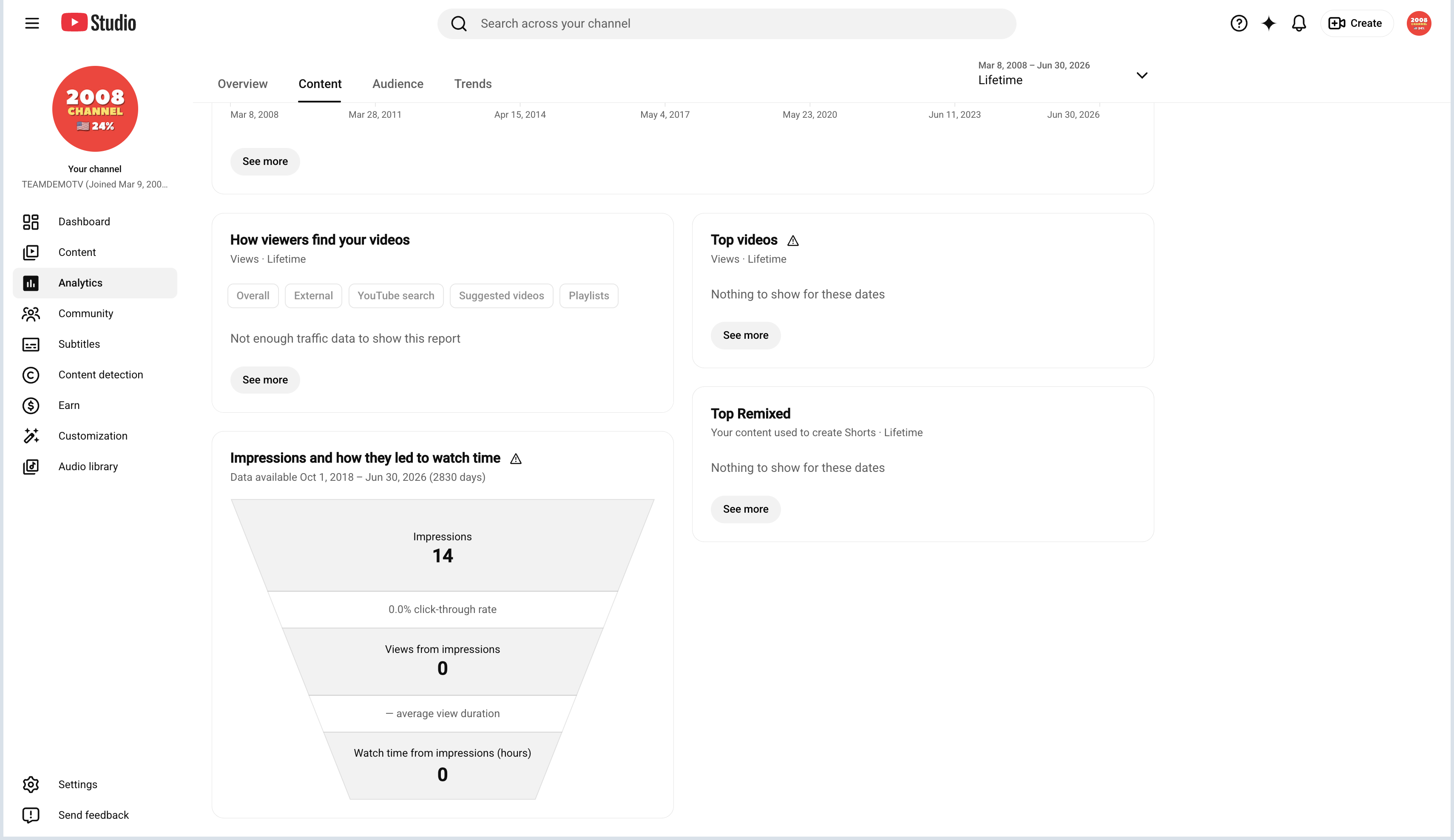Screen dimensions: 1454x840
Task: Click the average view duration row
Action: 443,714
